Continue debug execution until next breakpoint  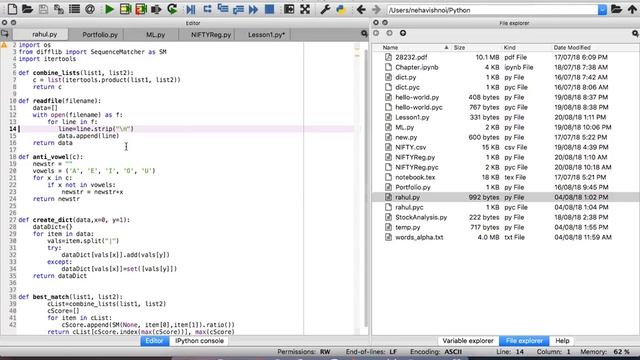[x=253, y=9]
